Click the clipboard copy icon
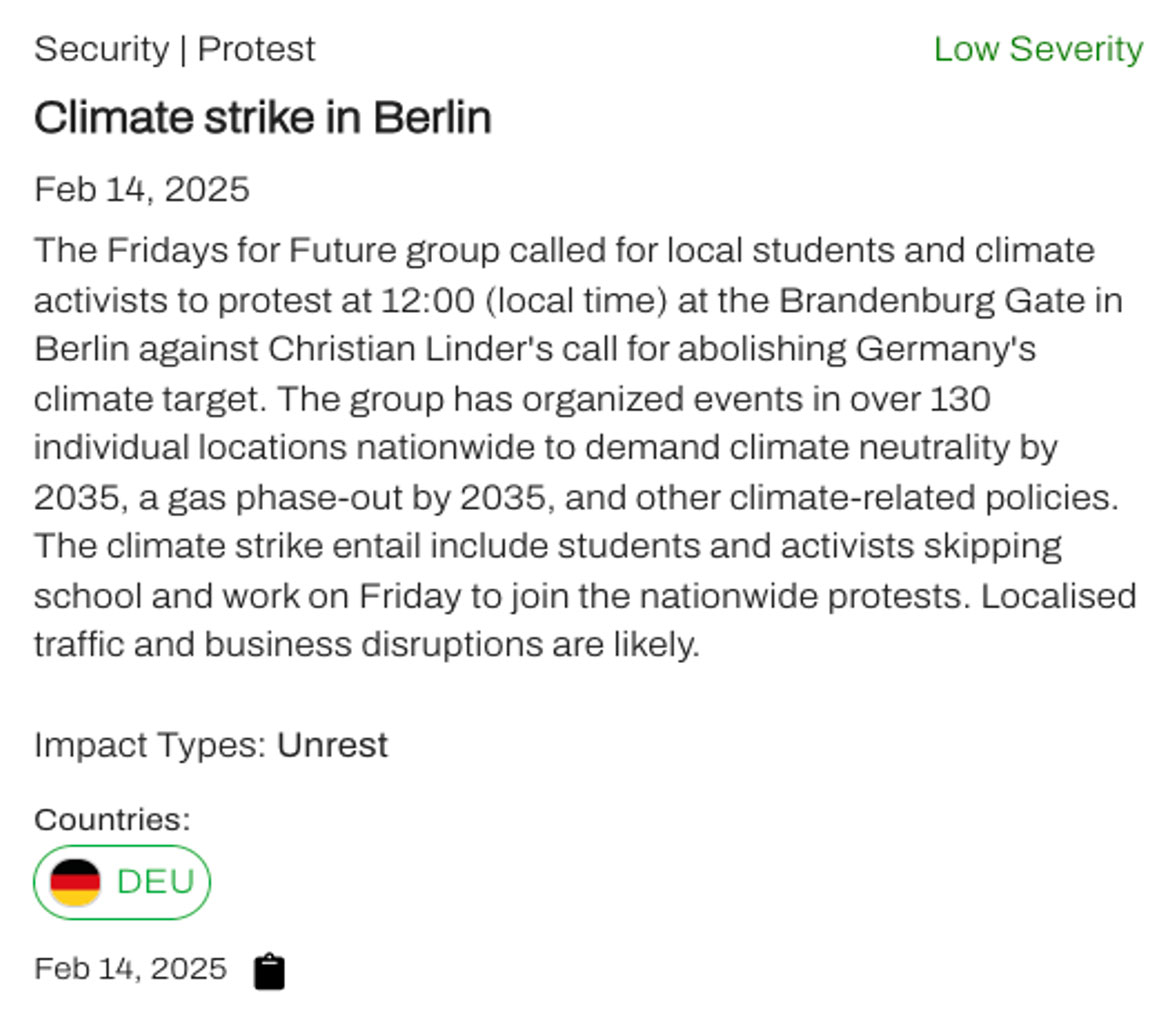The image size is (1176, 1032). click(x=269, y=971)
